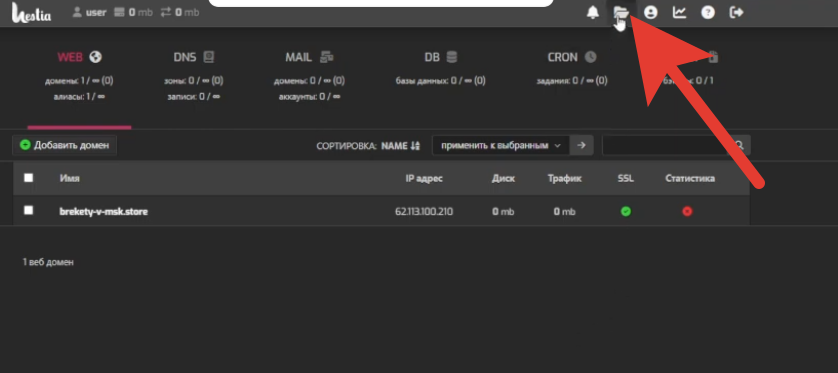This screenshot has width=838, height=373.
Task: Click the logout icon
Action: (737, 12)
